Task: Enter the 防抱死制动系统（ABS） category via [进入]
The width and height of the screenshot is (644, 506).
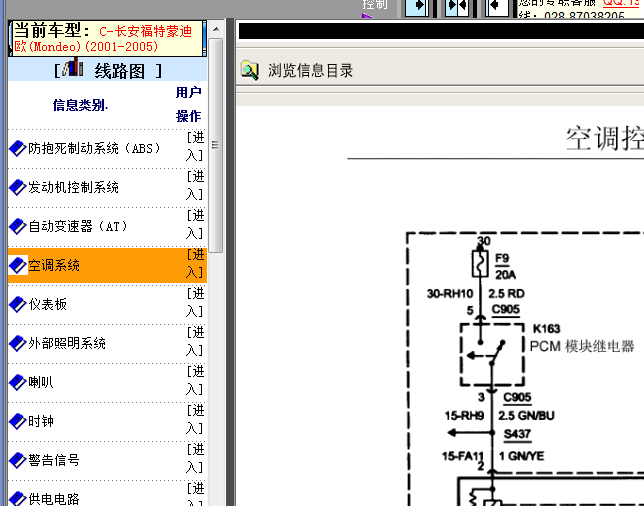Action: point(195,146)
